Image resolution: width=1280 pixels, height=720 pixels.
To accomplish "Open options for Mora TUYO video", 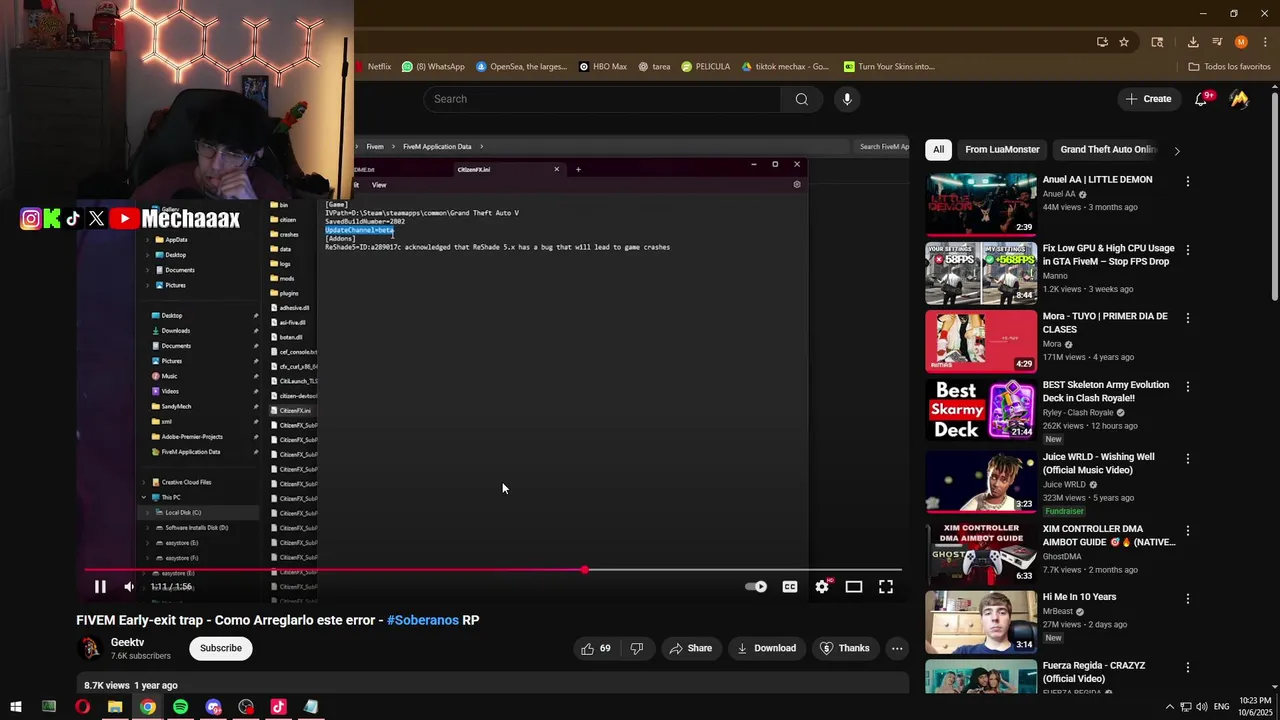I will pos(1188,318).
